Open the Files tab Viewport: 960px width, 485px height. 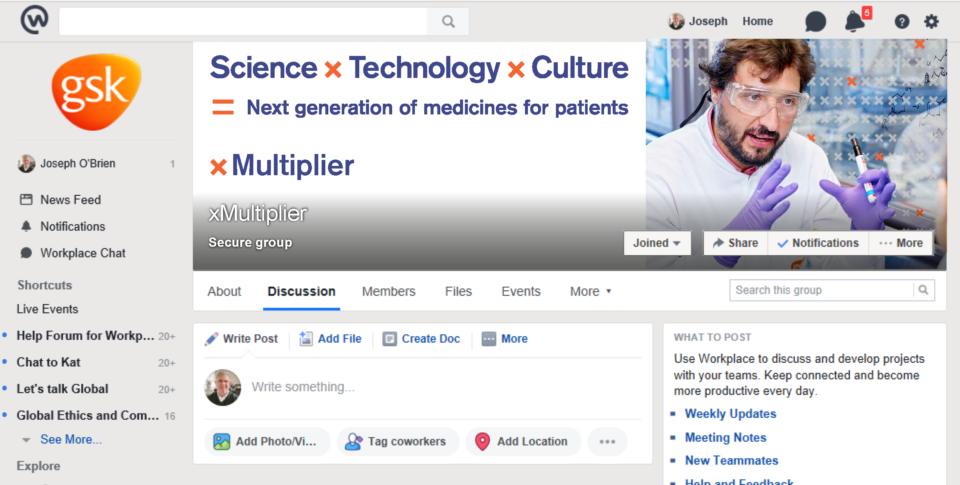(459, 291)
